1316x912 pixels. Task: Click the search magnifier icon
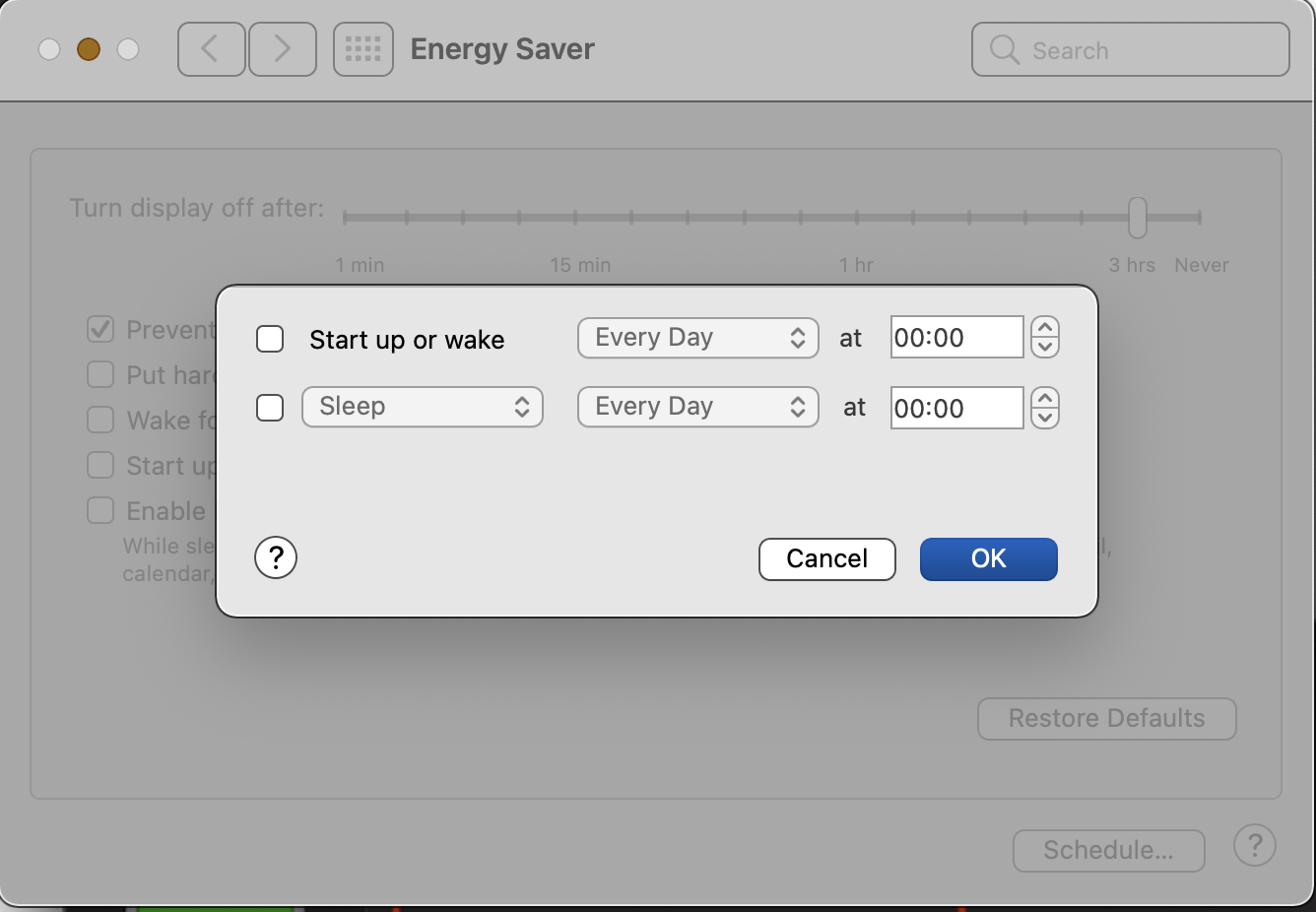point(1004,49)
